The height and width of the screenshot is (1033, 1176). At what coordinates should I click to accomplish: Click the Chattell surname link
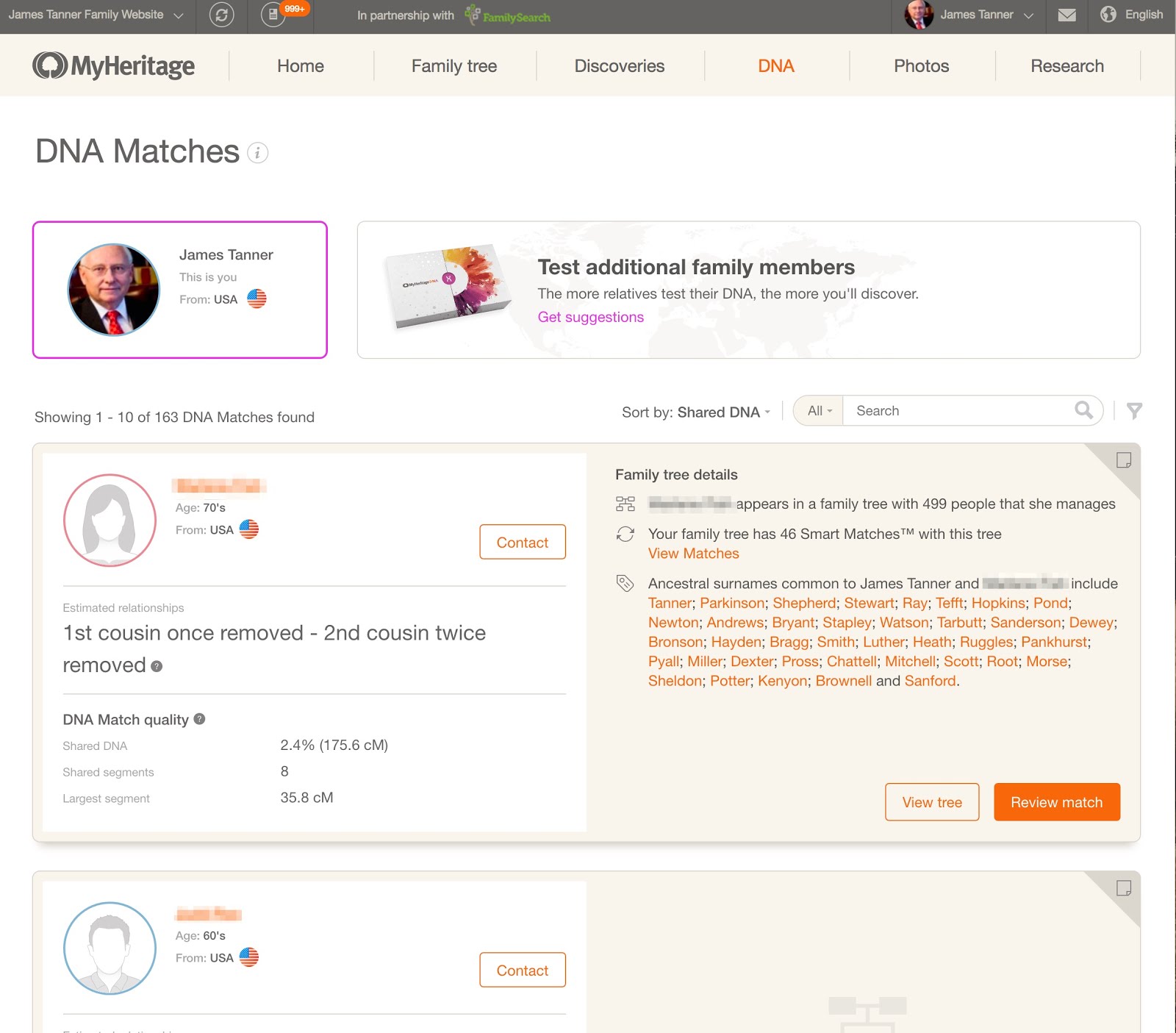(x=852, y=662)
